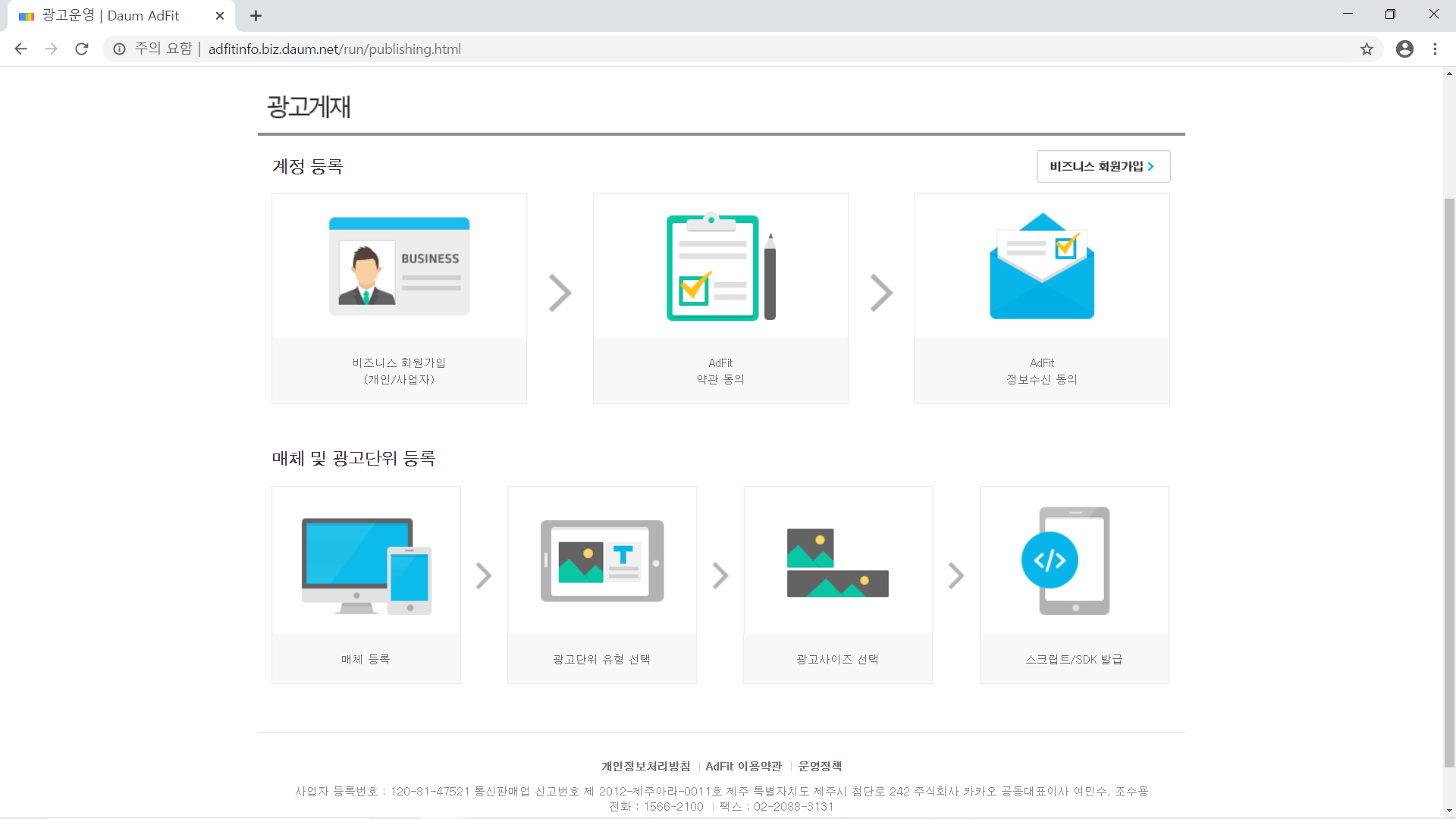
Task: Click the 계정 등록 section heading
Action: pyautogui.click(x=308, y=167)
